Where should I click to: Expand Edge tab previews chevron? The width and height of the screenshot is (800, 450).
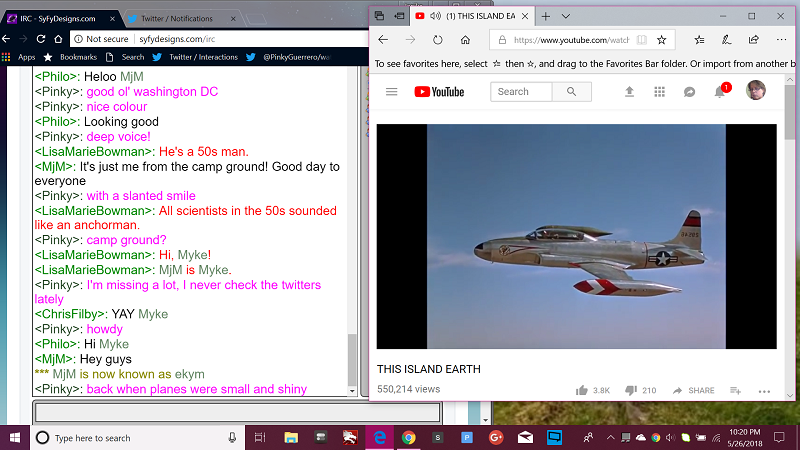[x=565, y=16]
